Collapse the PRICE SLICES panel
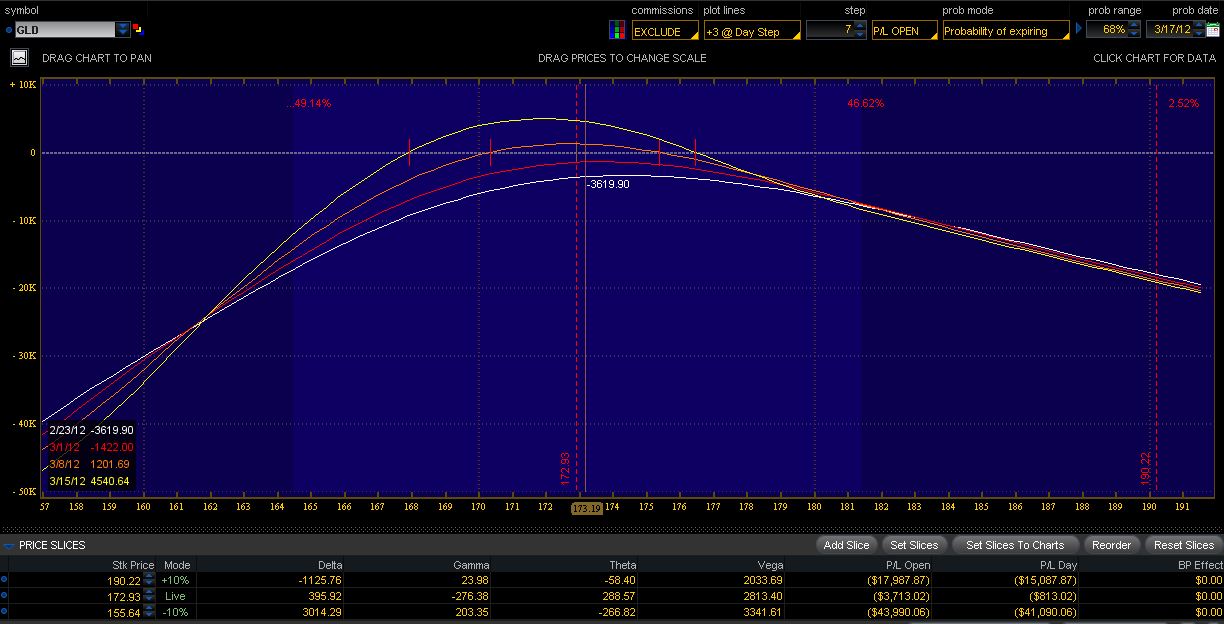 tap(9, 545)
